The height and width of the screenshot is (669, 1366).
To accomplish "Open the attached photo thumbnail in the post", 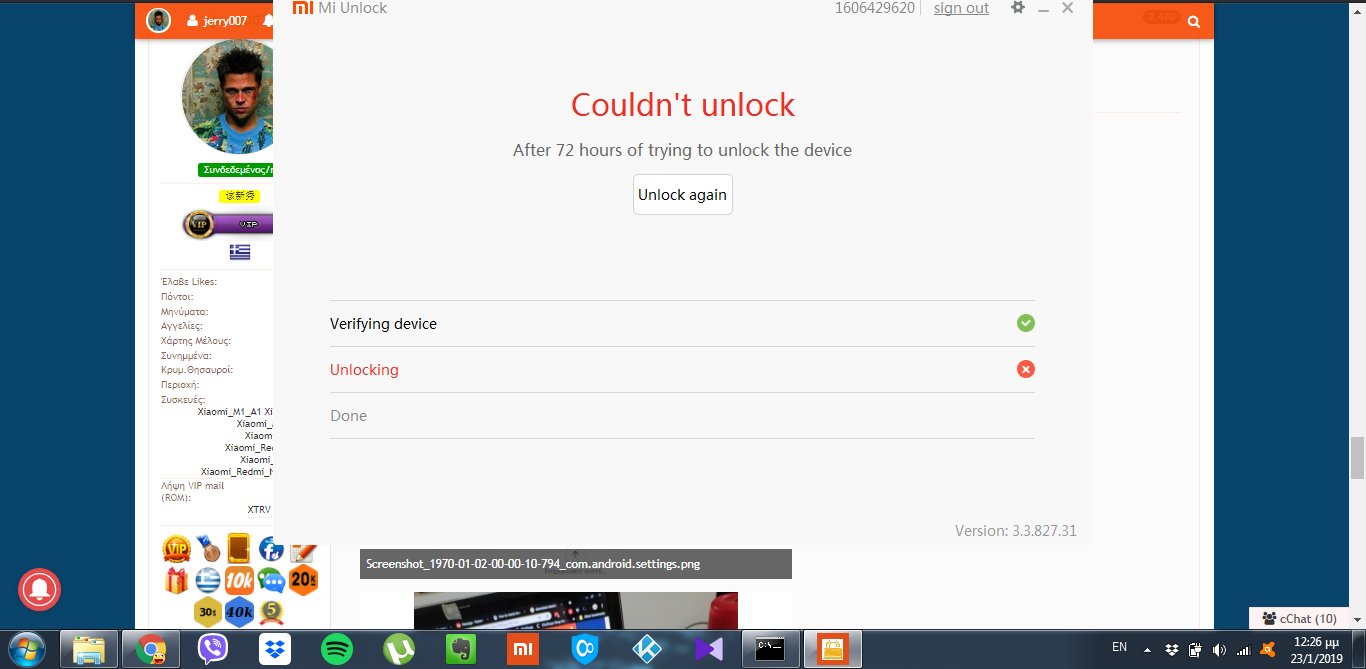I will pyautogui.click(x=576, y=610).
